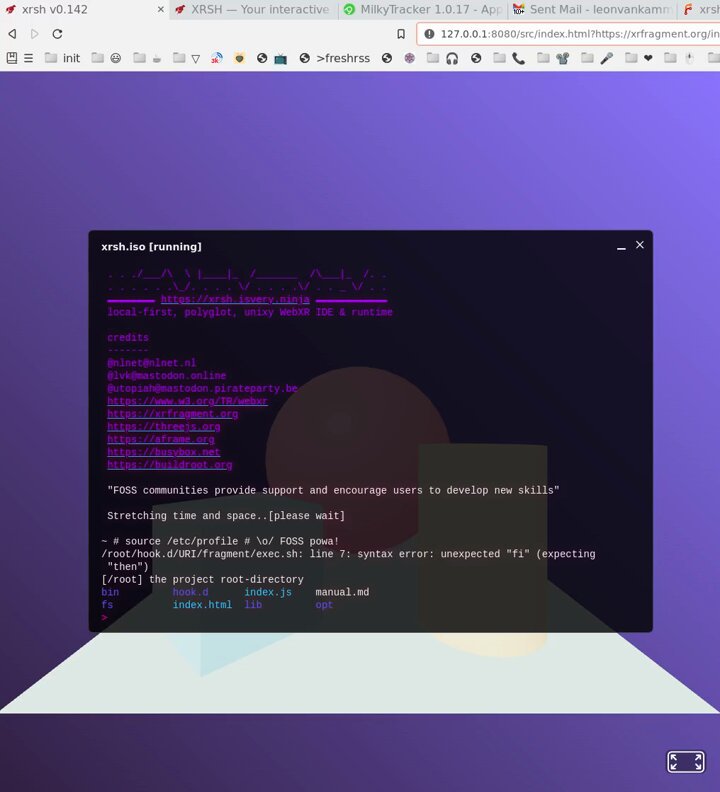Click the 'credits' heading in terminal
The image size is (720, 792).
pos(128,337)
